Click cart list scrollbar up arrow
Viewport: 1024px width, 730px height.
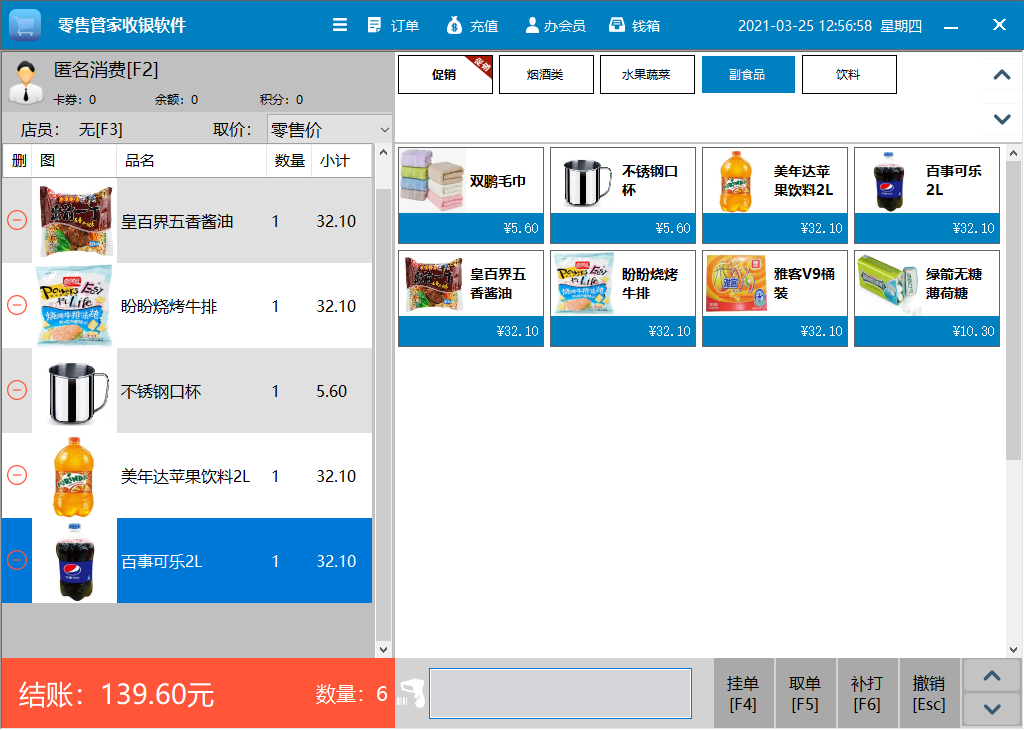click(x=383, y=152)
